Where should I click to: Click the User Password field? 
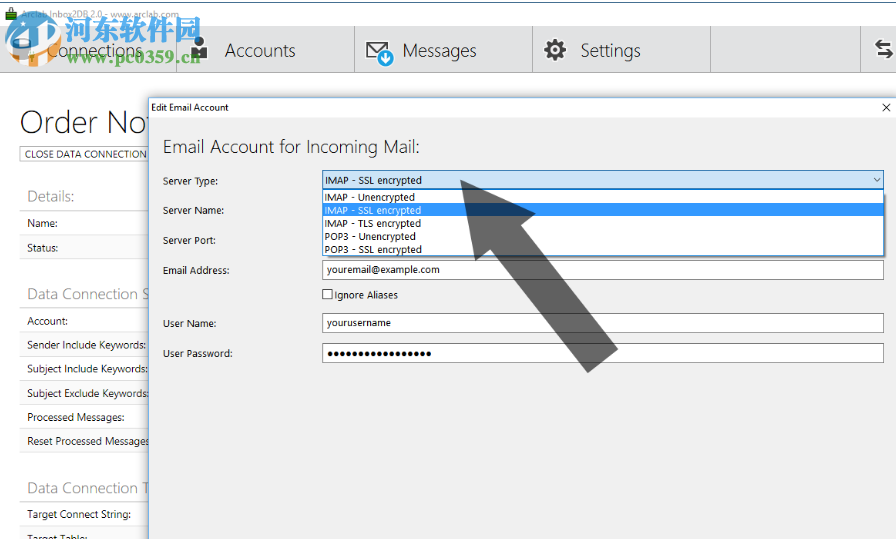[x=603, y=353]
